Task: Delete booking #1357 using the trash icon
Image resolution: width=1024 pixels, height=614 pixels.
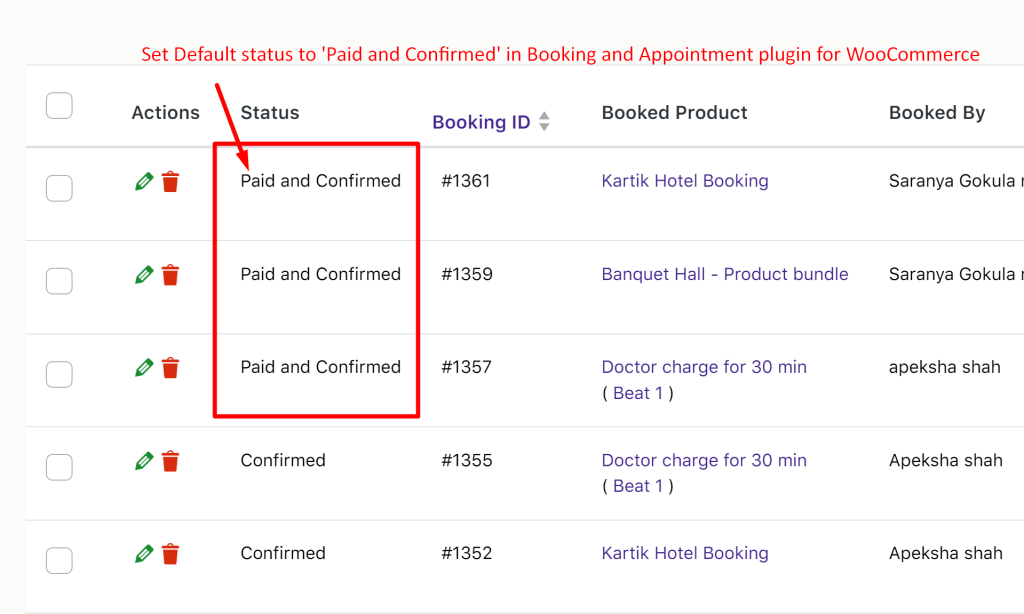Action: coord(170,368)
